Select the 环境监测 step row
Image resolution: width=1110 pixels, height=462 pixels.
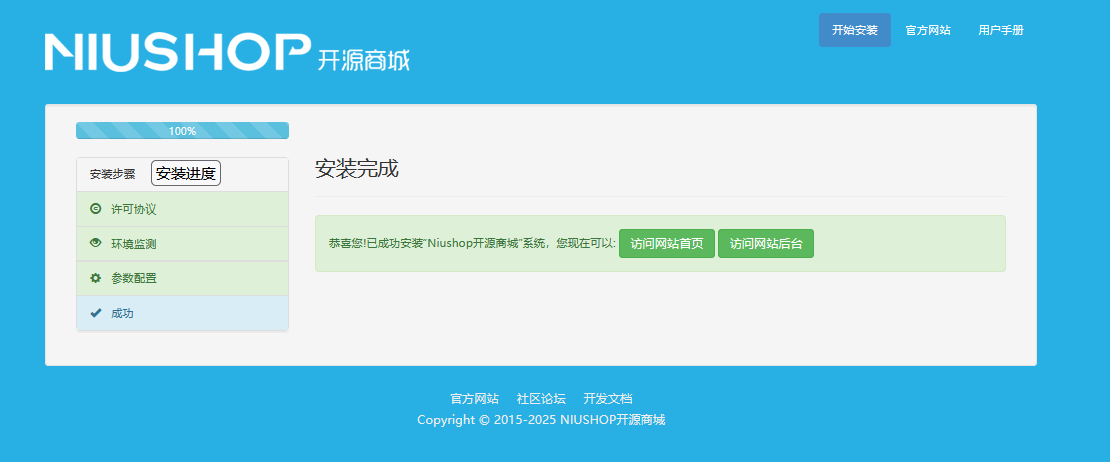183,244
